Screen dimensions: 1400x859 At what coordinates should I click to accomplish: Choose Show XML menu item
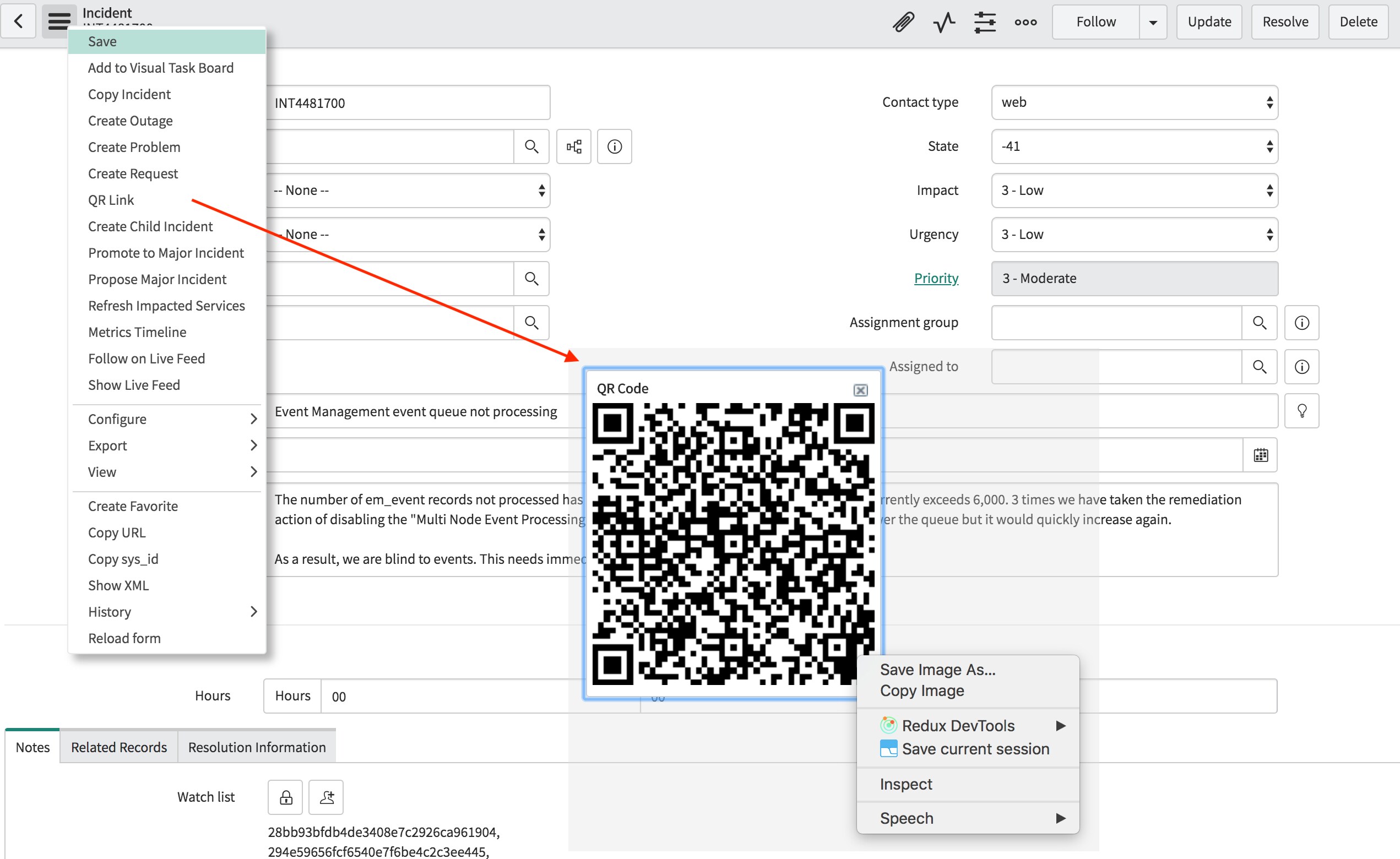pos(167,585)
